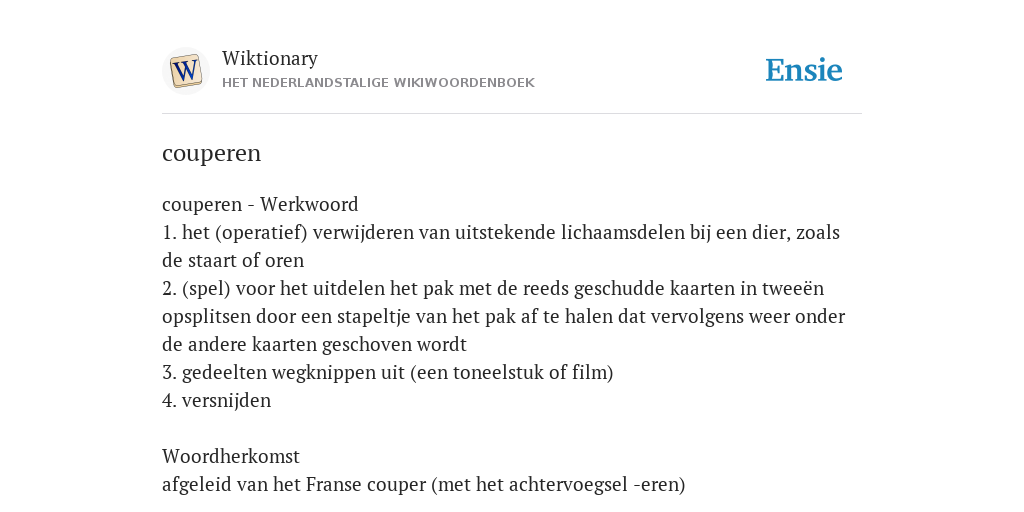Click the line "afgeleid van het Franse couper"
Screen dimensions: 1024x512
pos(424,485)
